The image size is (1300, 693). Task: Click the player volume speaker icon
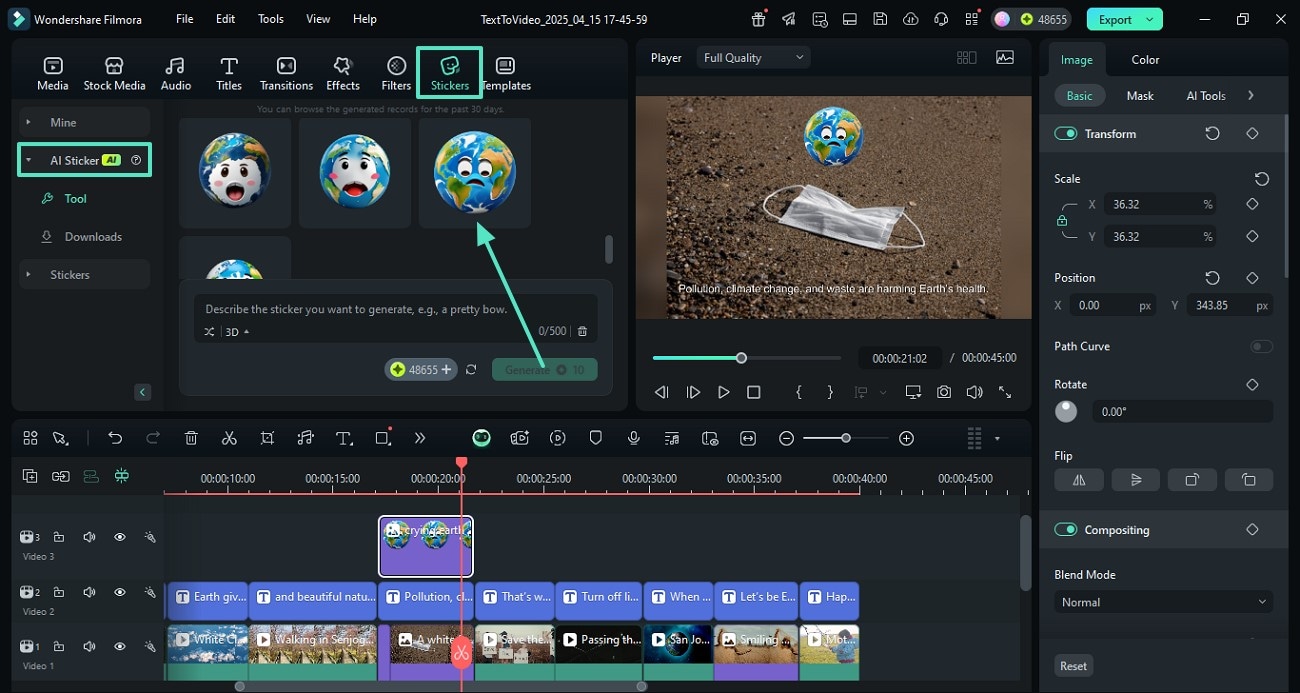(x=974, y=393)
